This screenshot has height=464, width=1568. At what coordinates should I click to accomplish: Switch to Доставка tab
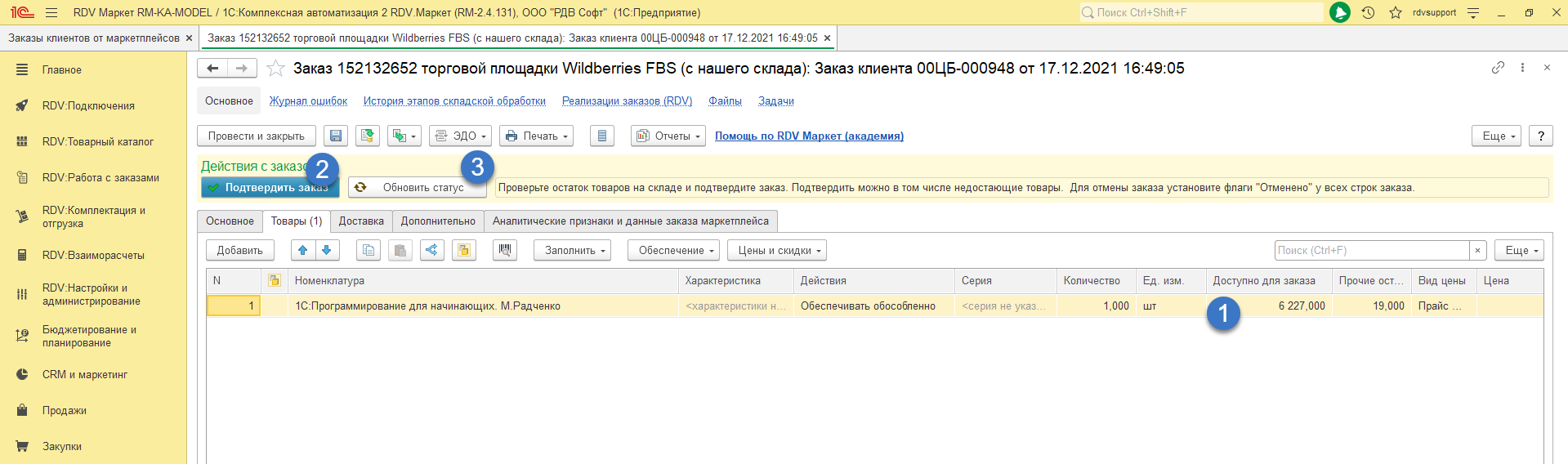pos(361,221)
